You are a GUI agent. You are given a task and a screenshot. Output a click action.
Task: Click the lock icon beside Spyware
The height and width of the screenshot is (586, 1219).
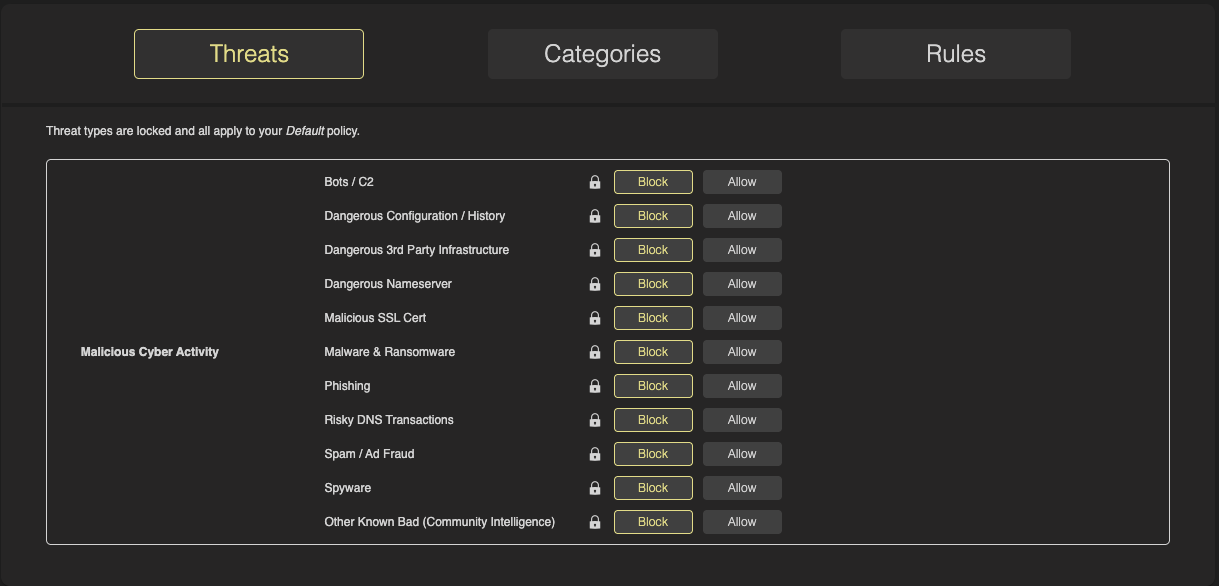pos(595,488)
